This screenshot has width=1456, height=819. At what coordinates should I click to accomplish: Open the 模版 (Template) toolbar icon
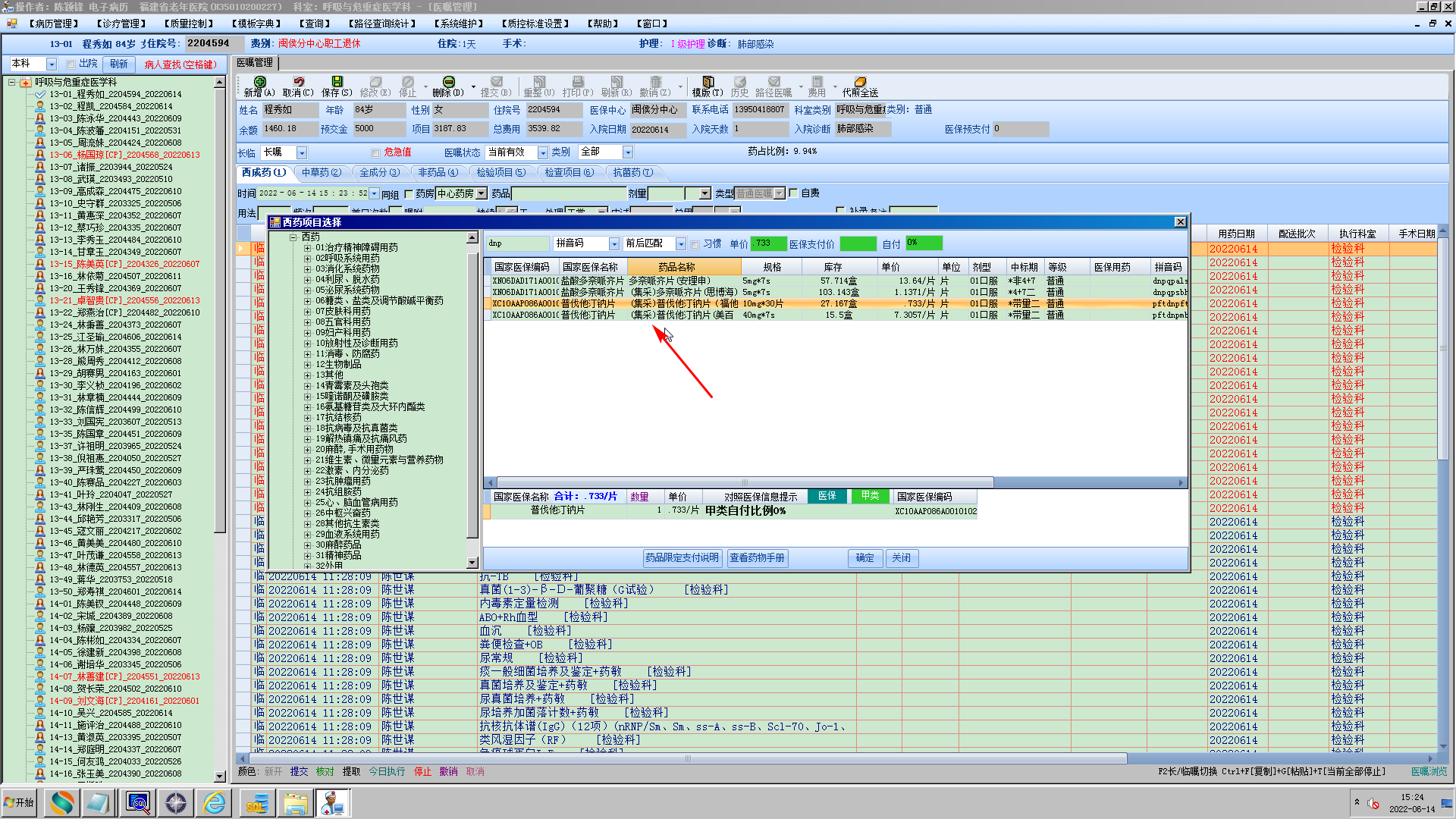(708, 82)
